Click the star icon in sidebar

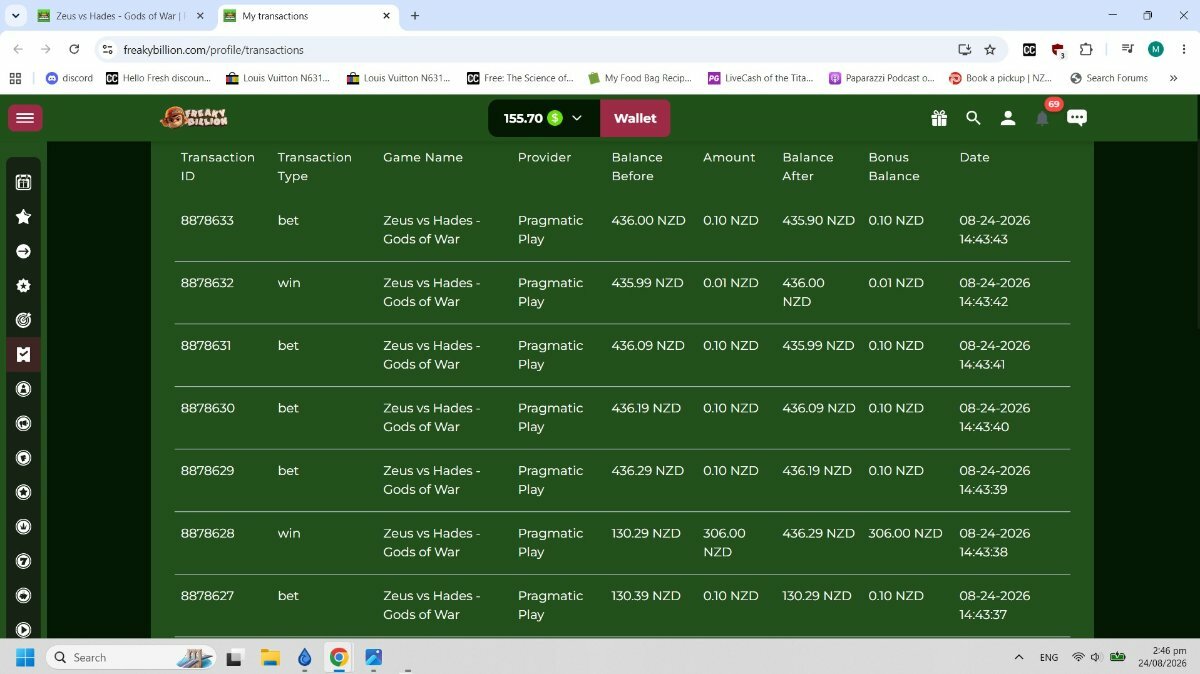(x=23, y=217)
